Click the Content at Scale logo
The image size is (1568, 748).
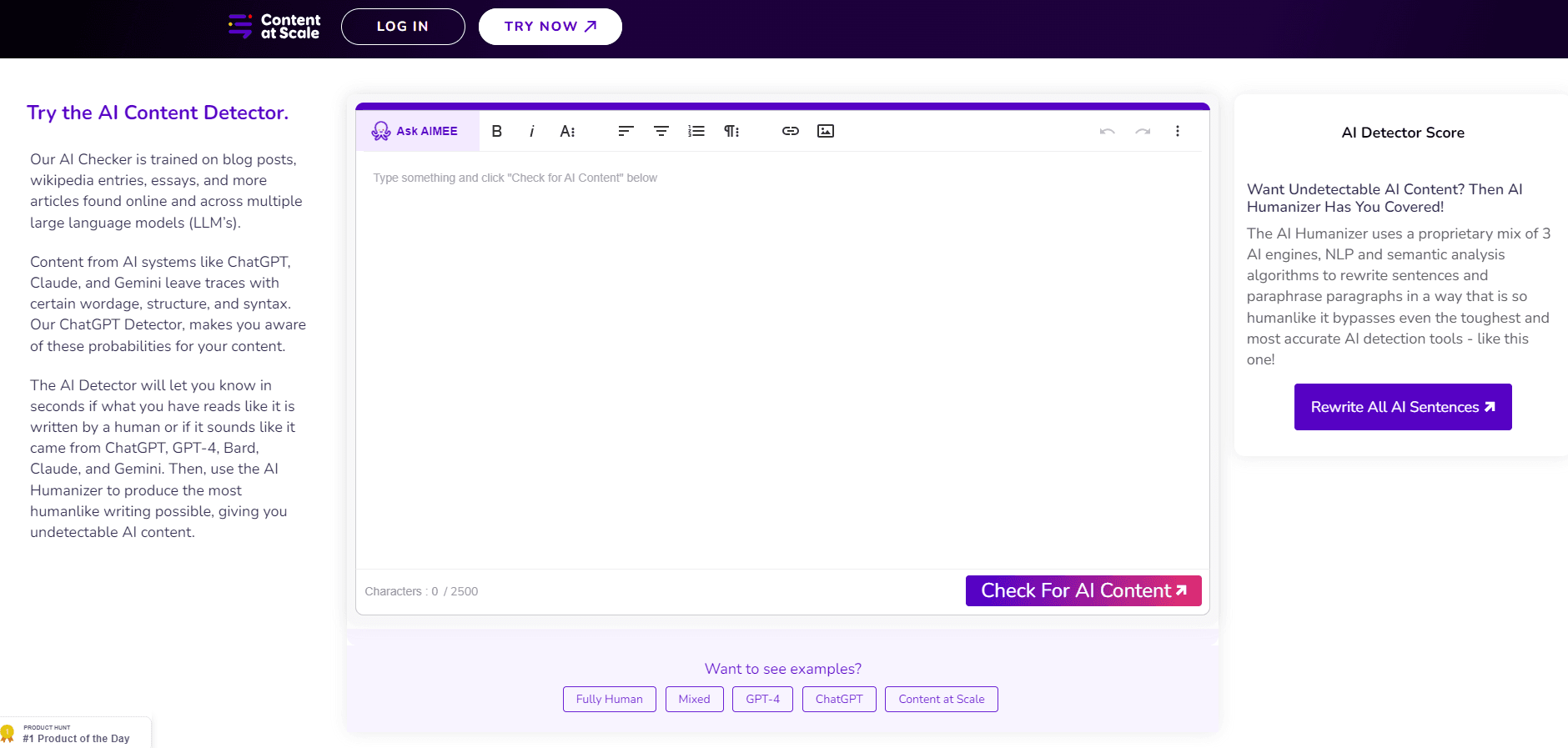(275, 27)
